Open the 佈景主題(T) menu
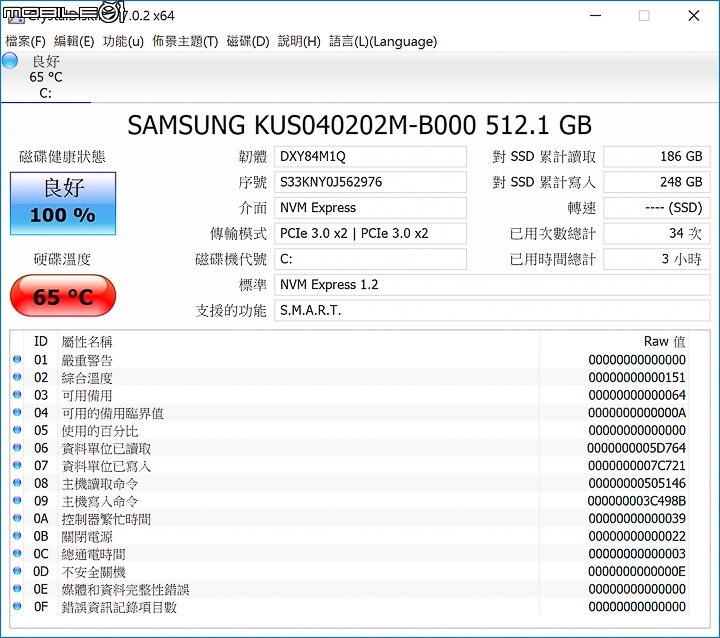This screenshot has width=720, height=638. [x=185, y=41]
